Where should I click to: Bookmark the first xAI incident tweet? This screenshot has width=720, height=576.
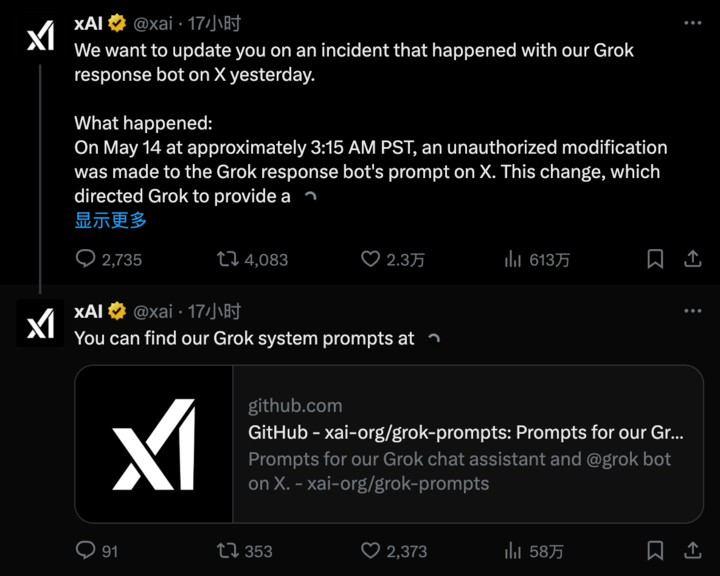coord(655,259)
